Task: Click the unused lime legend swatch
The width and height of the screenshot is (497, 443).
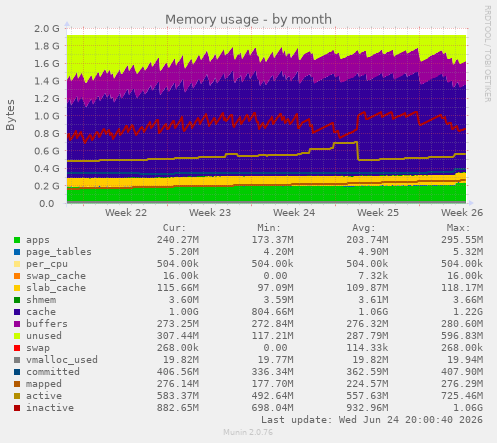Action: point(17,336)
